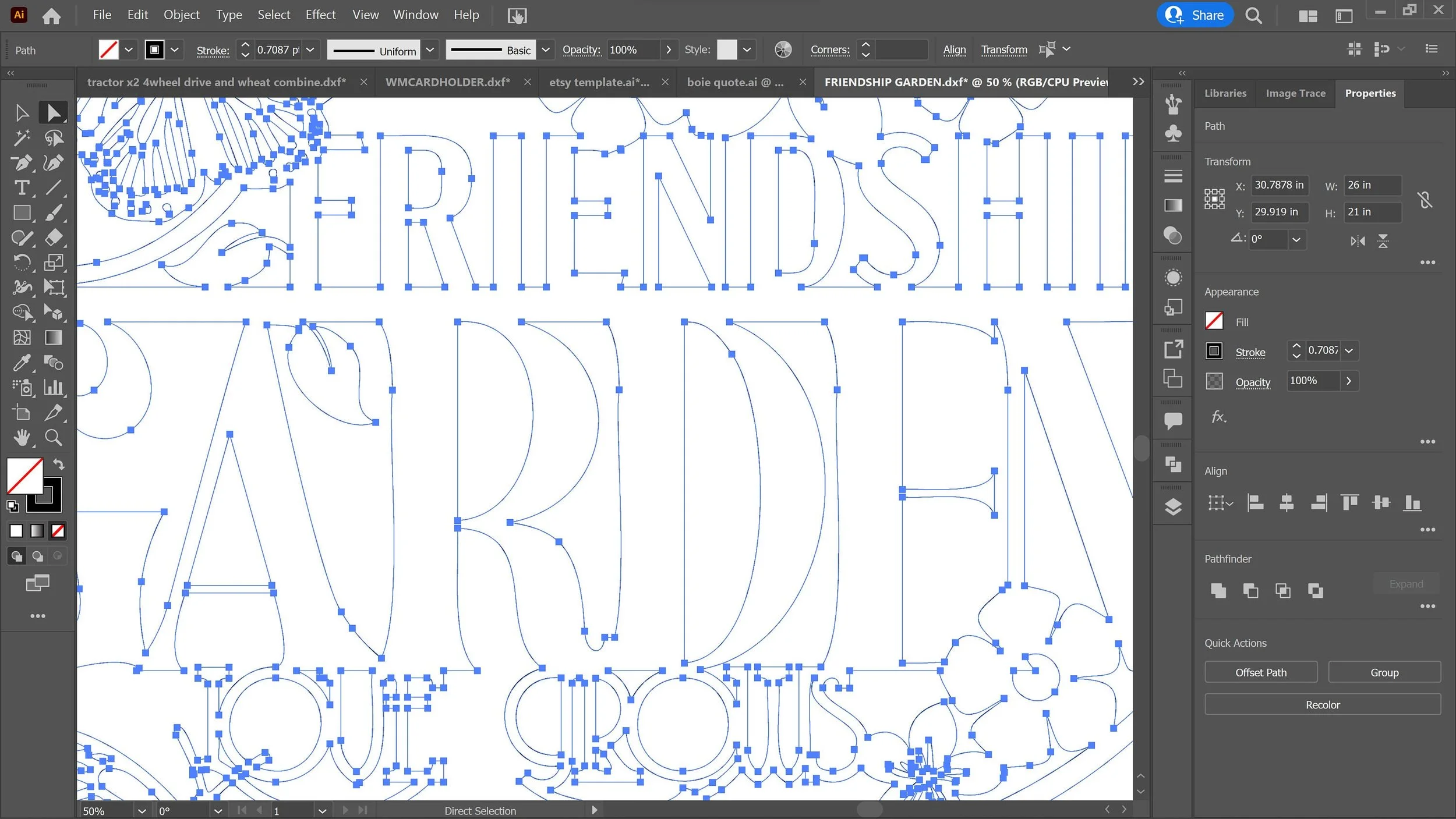This screenshot has width=1456, height=819.
Task: Click the Recolor Artwork wheel icon
Action: 783,50
